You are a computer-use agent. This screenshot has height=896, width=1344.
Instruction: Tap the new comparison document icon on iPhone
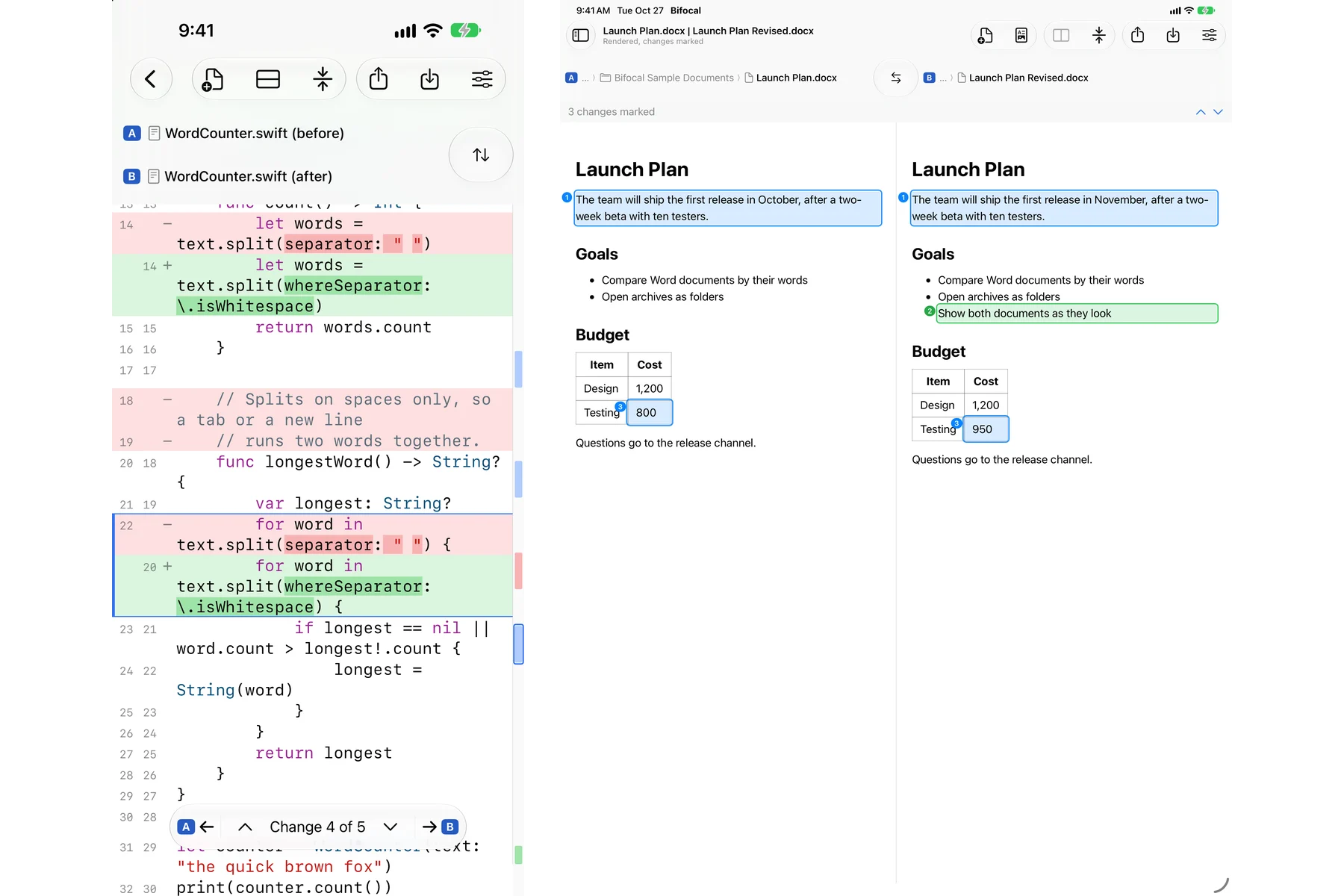[x=213, y=79]
